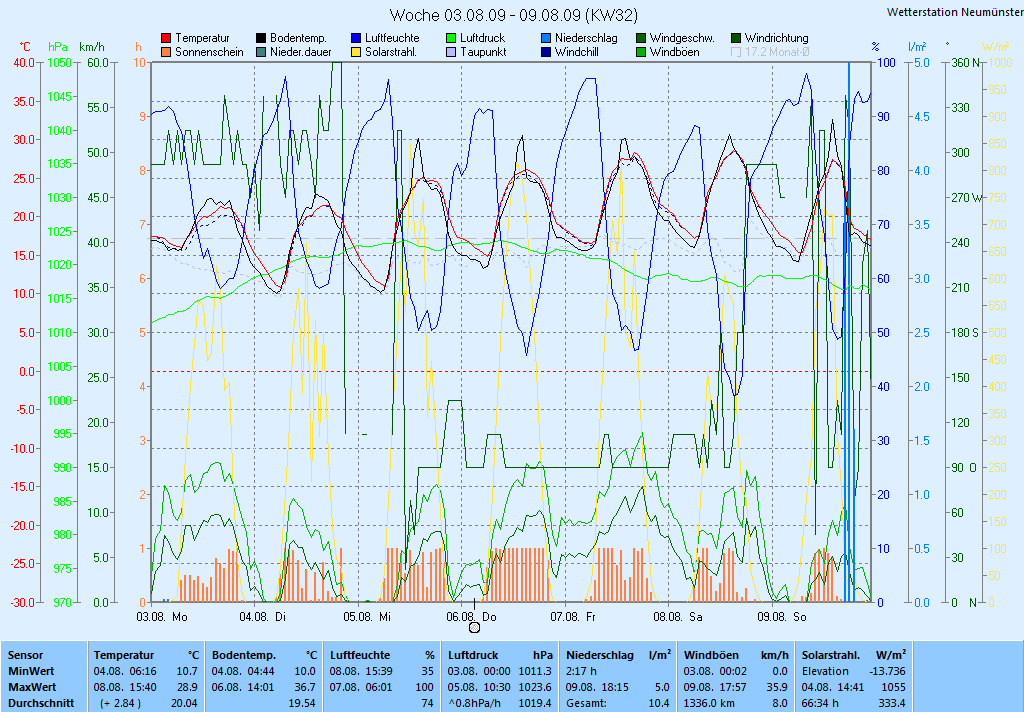Click the Nieder.dauer legend swatch
This screenshot has width=1024, height=712.
pos(261,52)
